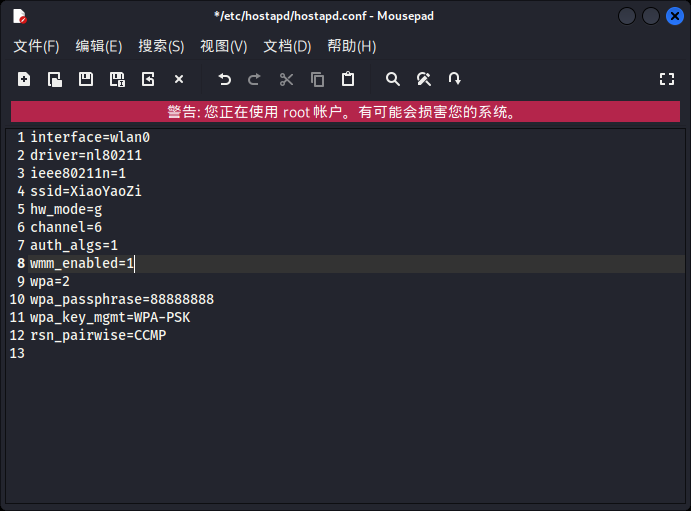Click the Reload document toolbar icon

[148, 79]
